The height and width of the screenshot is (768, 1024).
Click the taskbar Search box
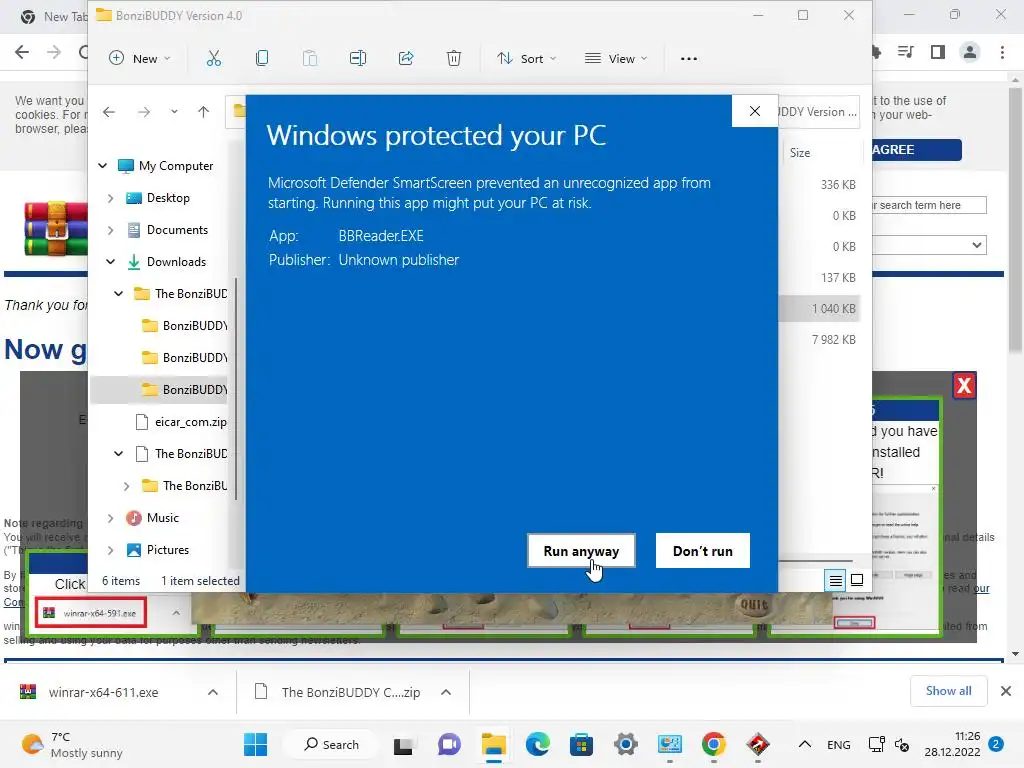tap(332, 744)
